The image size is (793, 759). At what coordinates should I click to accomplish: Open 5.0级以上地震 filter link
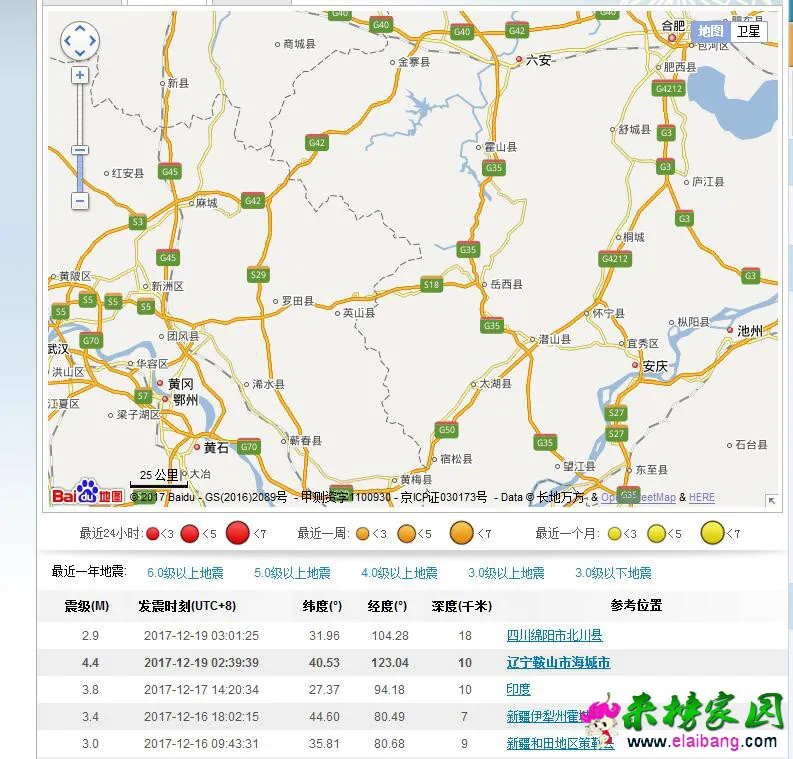pyautogui.click(x=292, y=573)
